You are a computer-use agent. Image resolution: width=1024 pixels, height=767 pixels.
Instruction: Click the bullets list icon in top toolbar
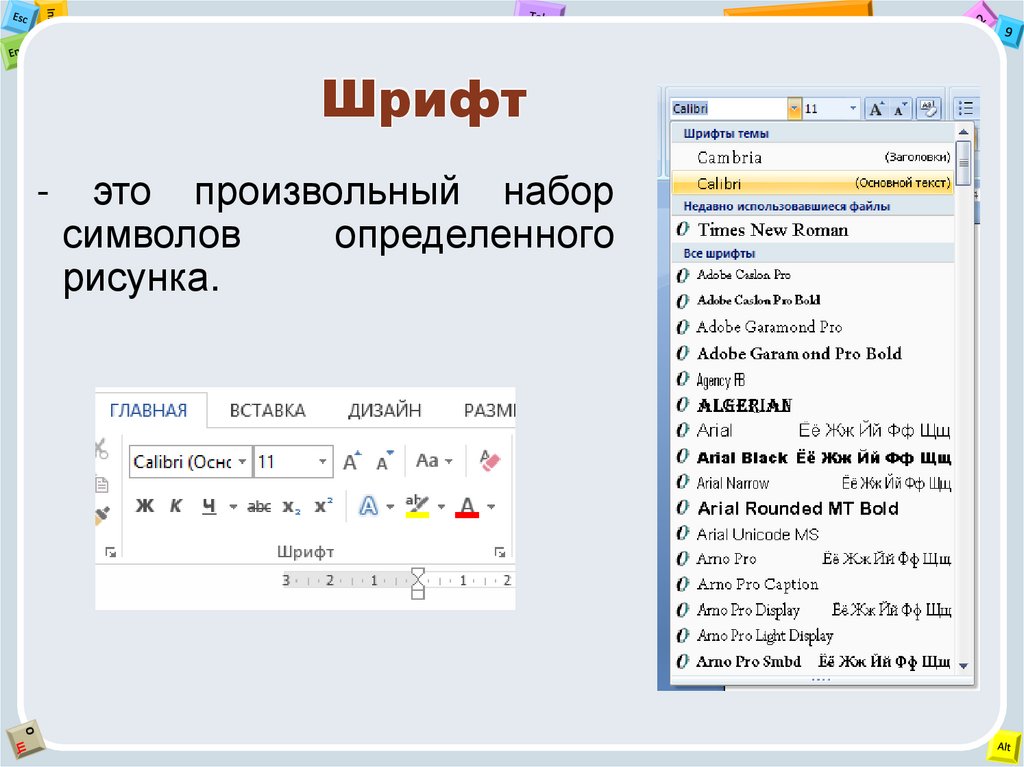pos(964,108)
